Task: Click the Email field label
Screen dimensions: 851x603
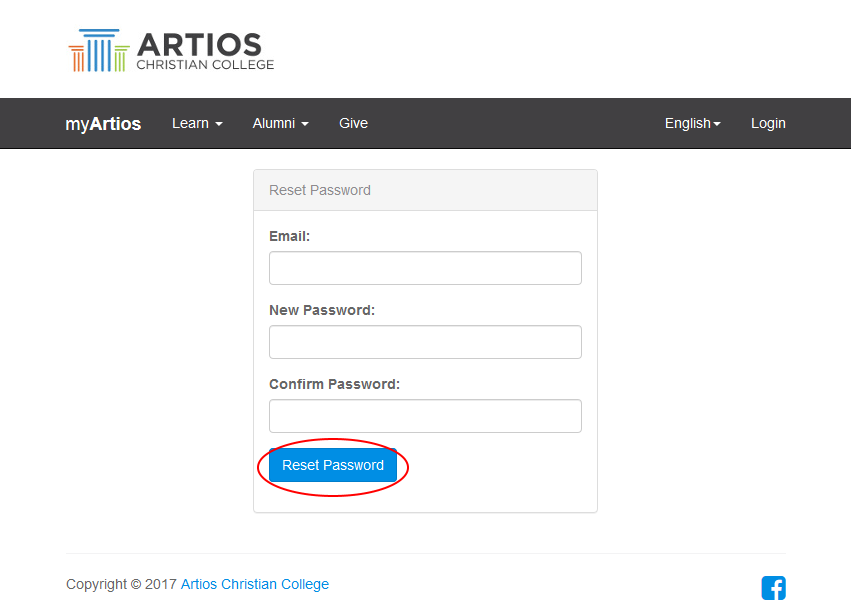Action: point(289,236)
